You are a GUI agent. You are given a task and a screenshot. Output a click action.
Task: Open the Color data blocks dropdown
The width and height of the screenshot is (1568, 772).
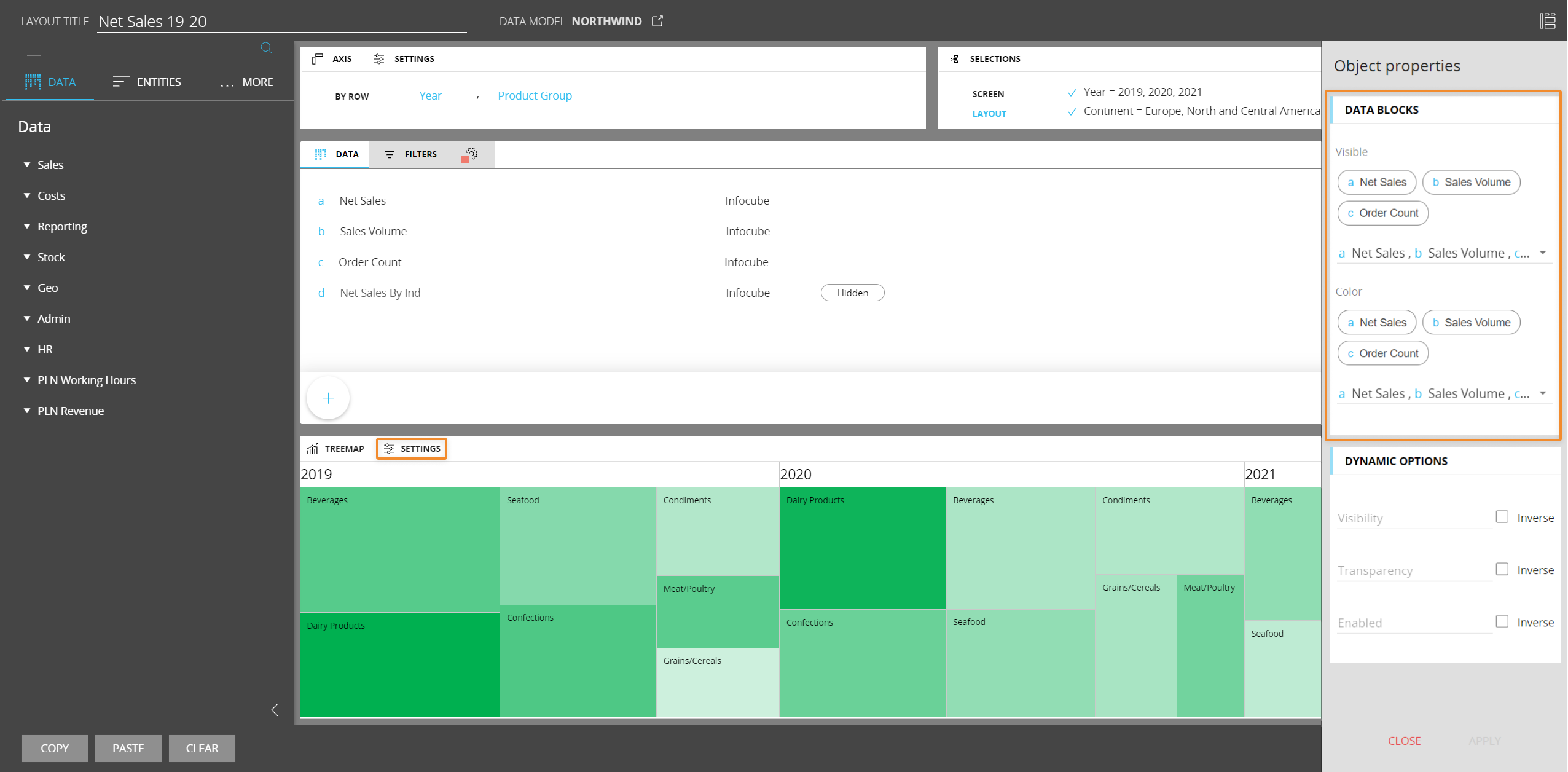click(x=1542, y=393)
